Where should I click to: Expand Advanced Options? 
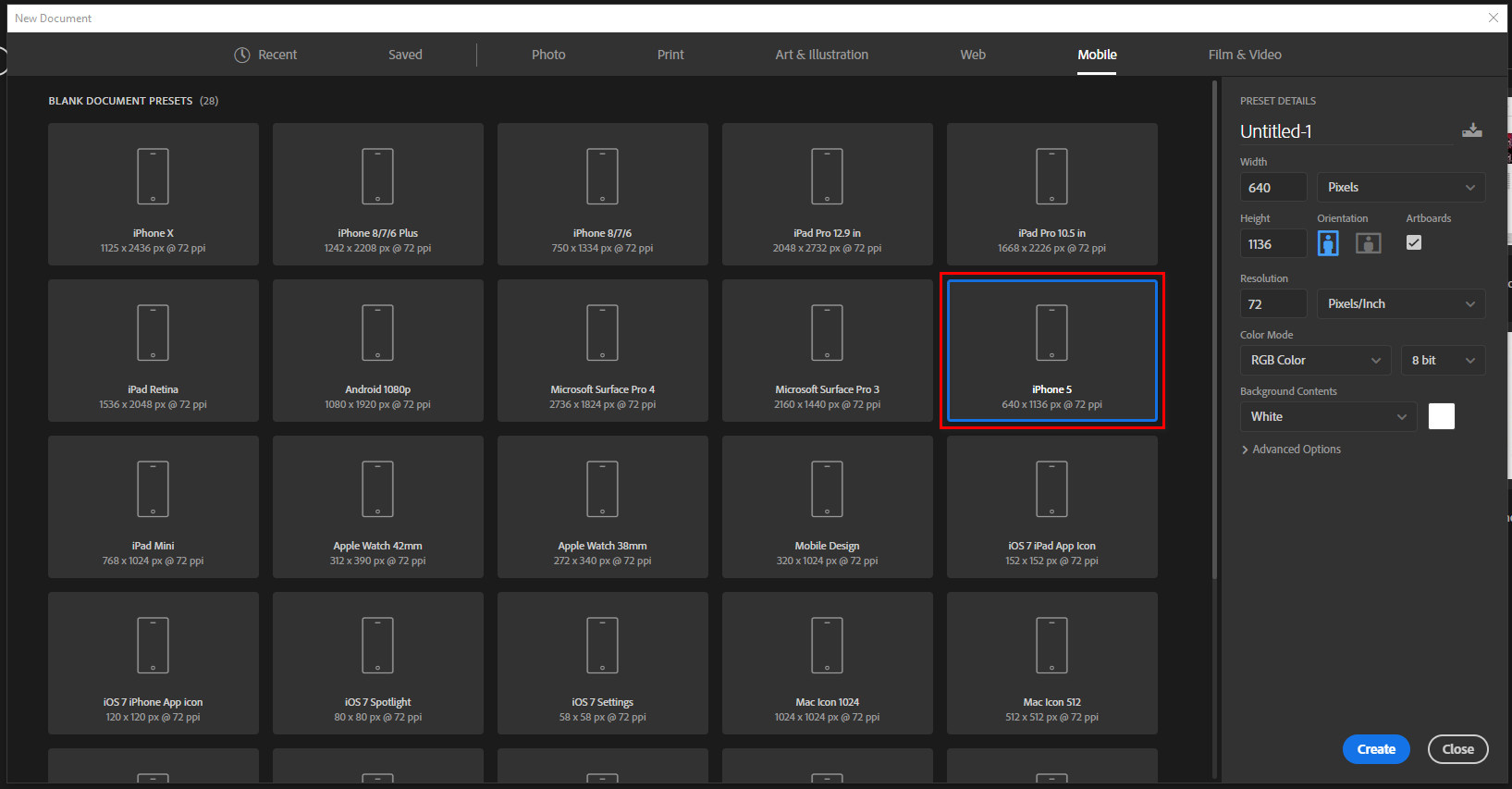[1291, 449]
